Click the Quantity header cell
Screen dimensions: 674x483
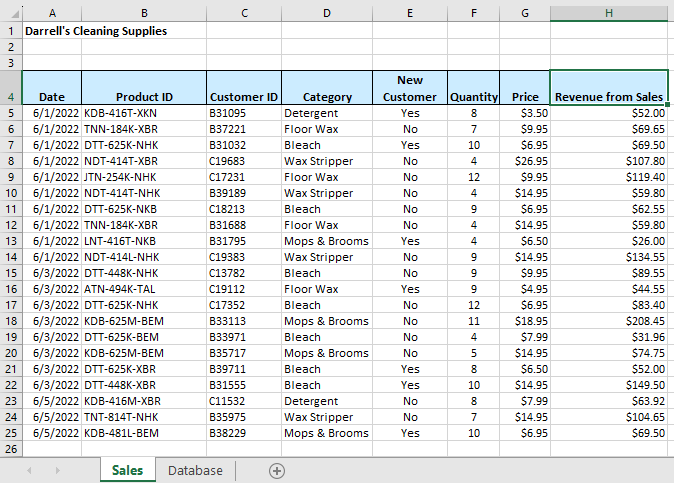(474, 88)
